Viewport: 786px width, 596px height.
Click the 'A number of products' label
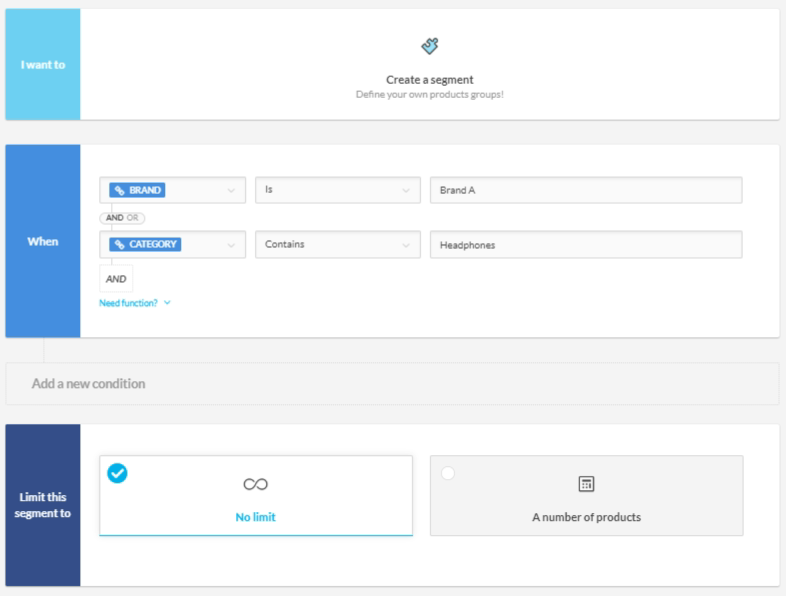tap(586, 517)
